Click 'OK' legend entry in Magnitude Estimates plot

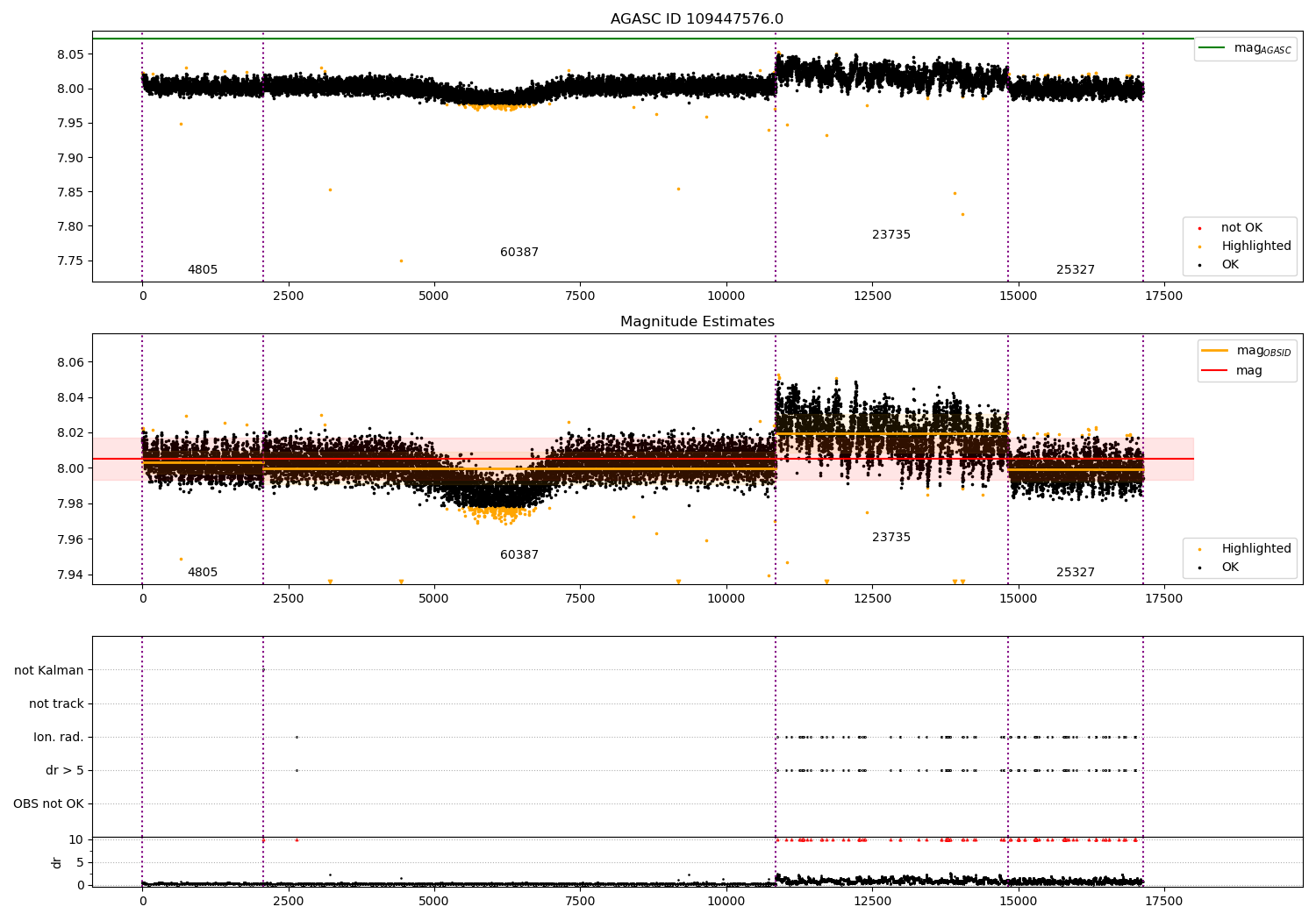1219,568
